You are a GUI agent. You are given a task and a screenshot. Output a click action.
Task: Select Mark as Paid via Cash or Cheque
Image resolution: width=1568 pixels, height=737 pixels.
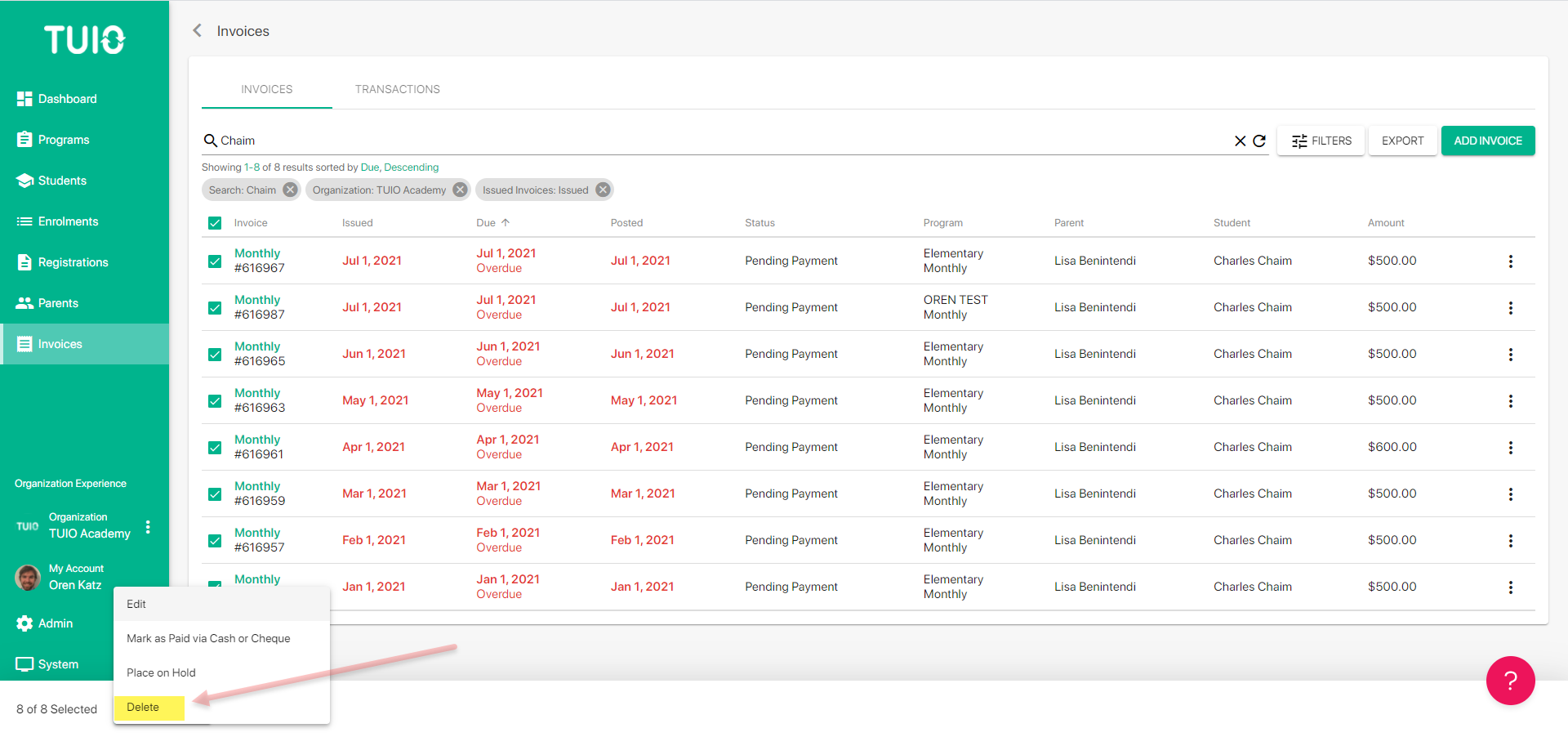[x=221, y=638]
